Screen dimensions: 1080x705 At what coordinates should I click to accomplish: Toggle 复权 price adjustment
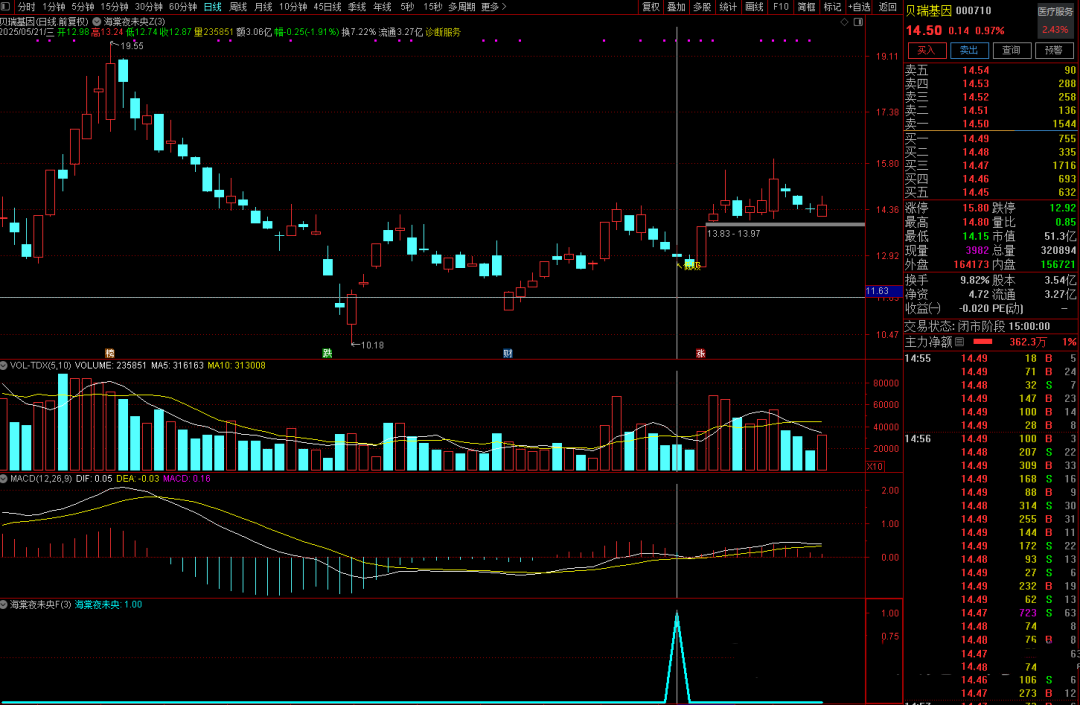(x=651, y=6)
